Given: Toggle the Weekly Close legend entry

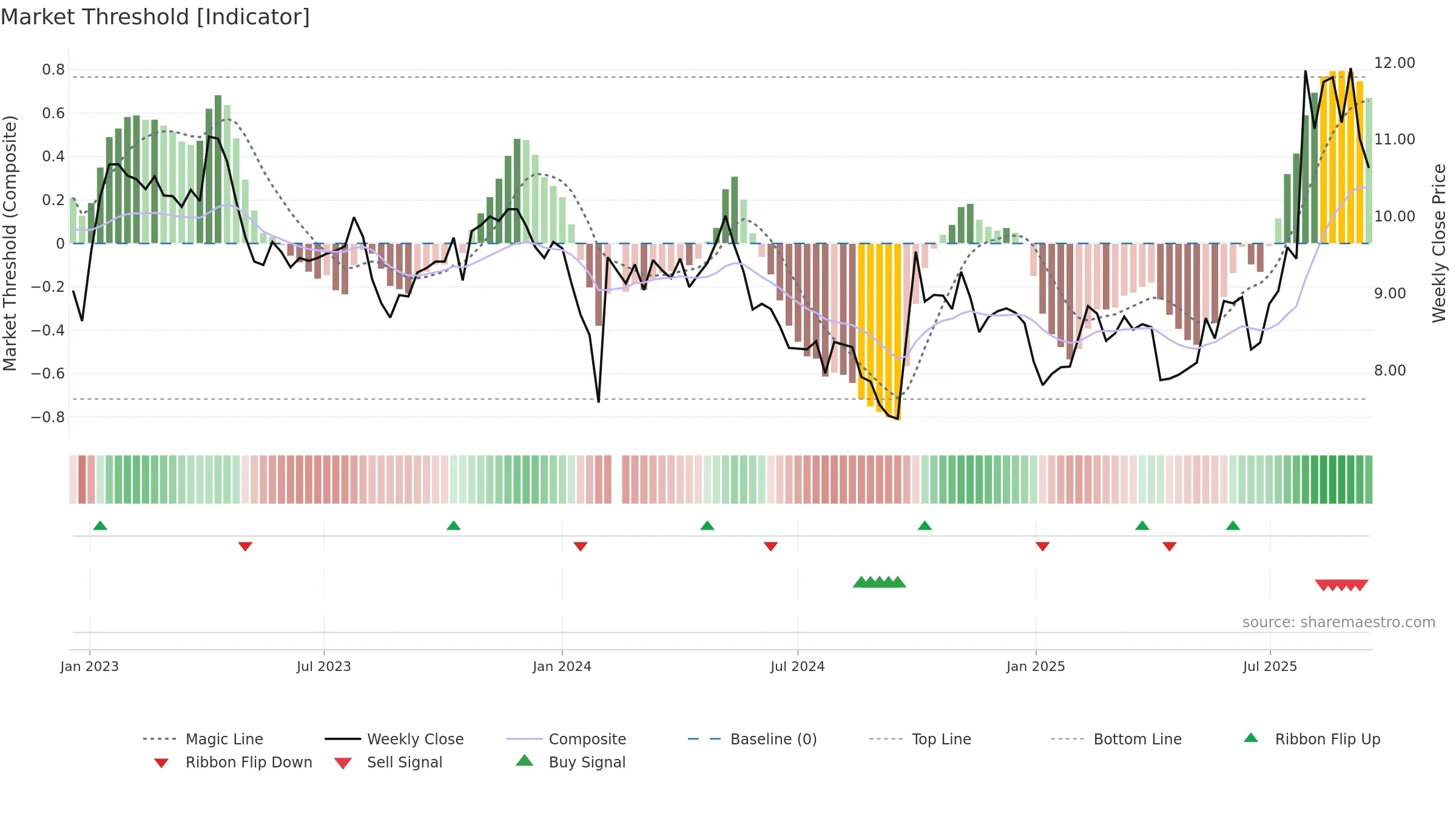Looking at the screenshot, I should tap(394, 739).
